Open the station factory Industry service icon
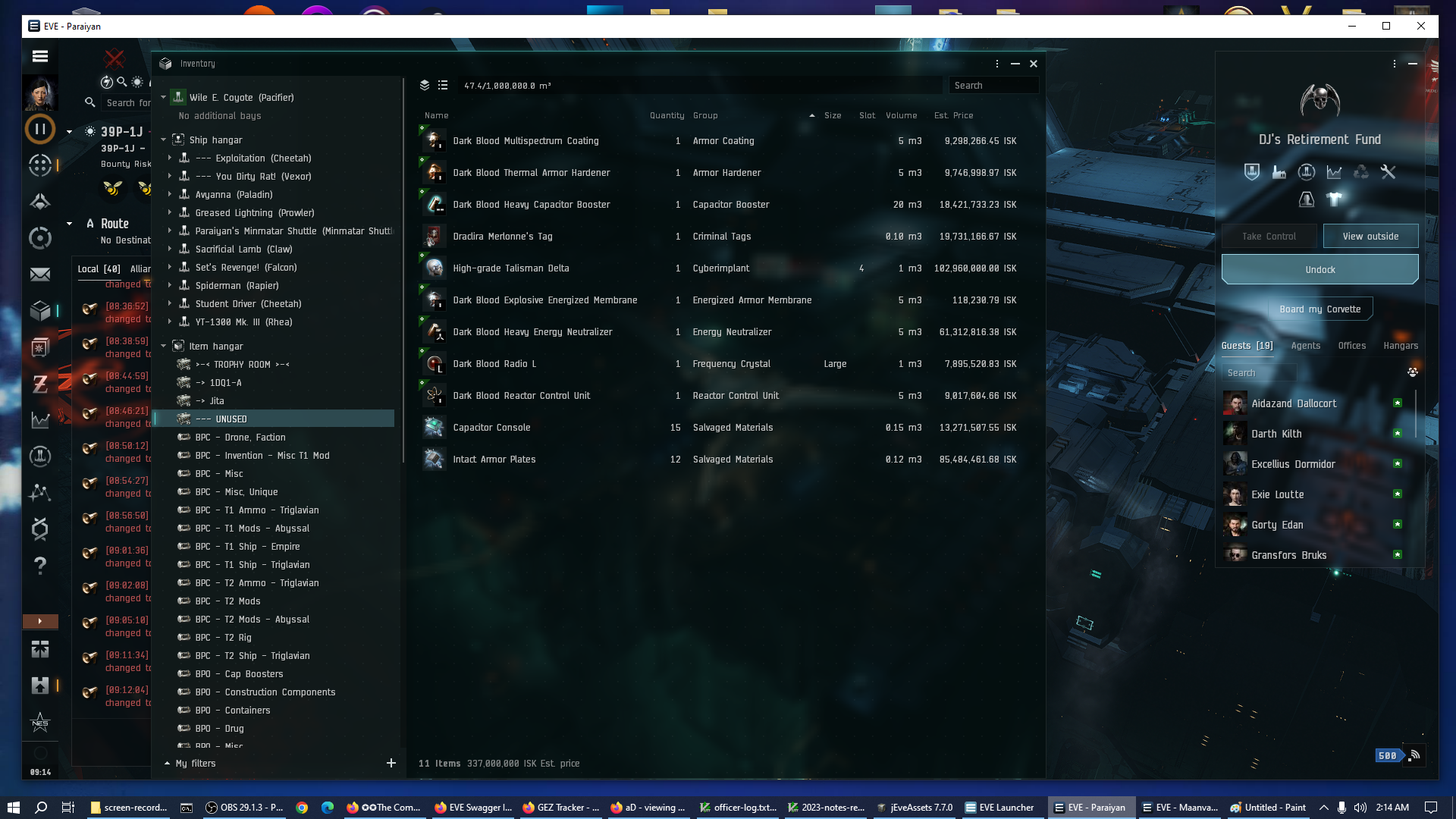The height and width of the screenshot is (819, 1456). tap(1279, 172)
